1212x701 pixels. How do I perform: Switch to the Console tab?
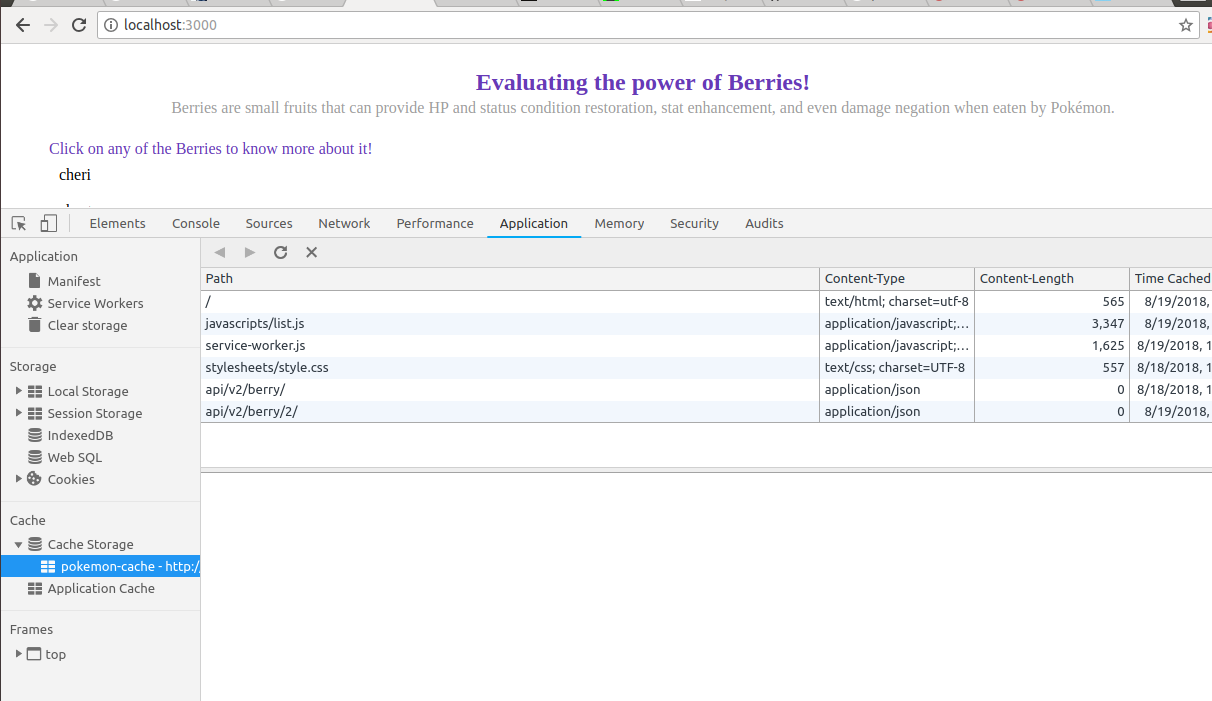click(x=196, y=224)
